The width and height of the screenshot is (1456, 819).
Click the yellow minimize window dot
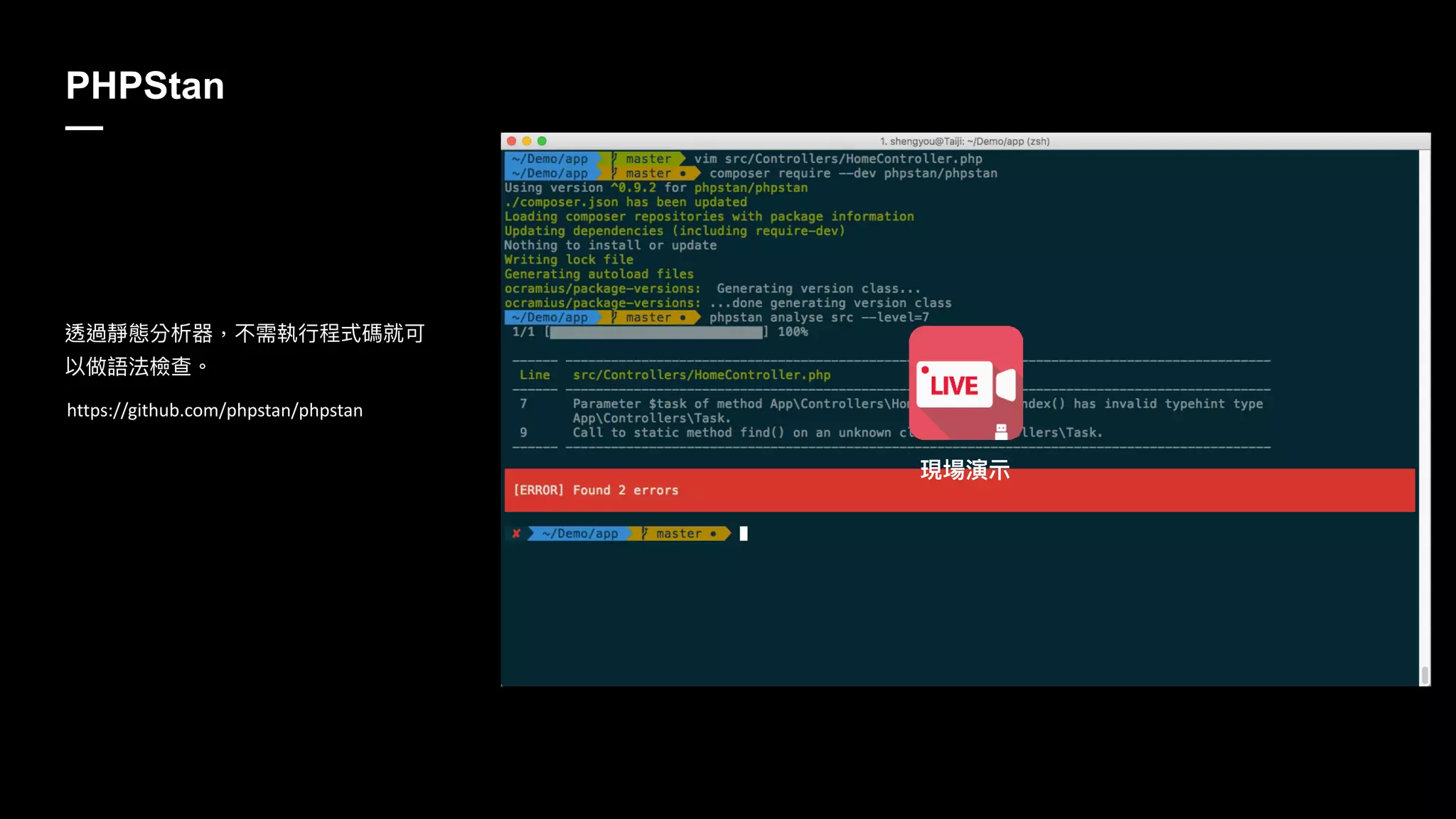[527, 141]
